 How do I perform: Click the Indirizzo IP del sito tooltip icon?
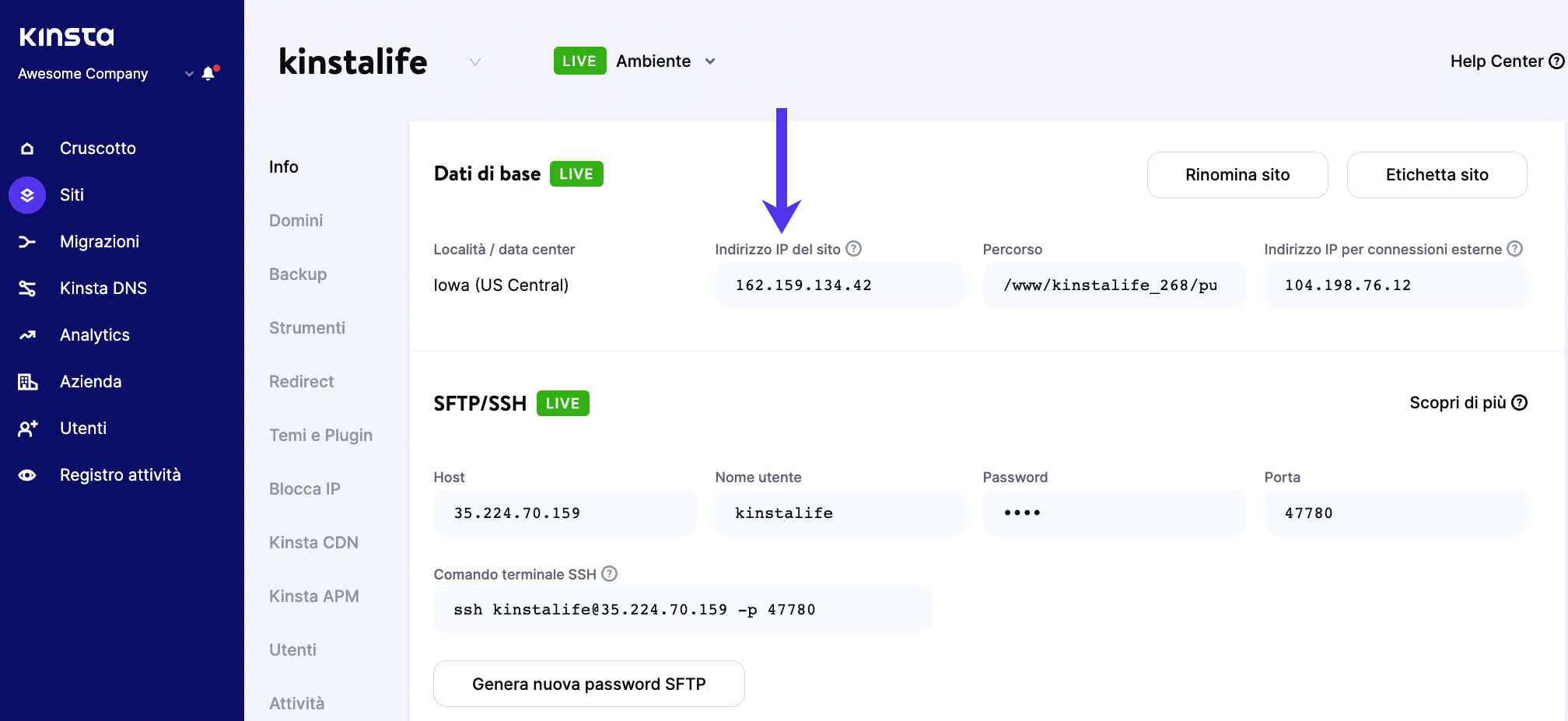click(854, 248)
